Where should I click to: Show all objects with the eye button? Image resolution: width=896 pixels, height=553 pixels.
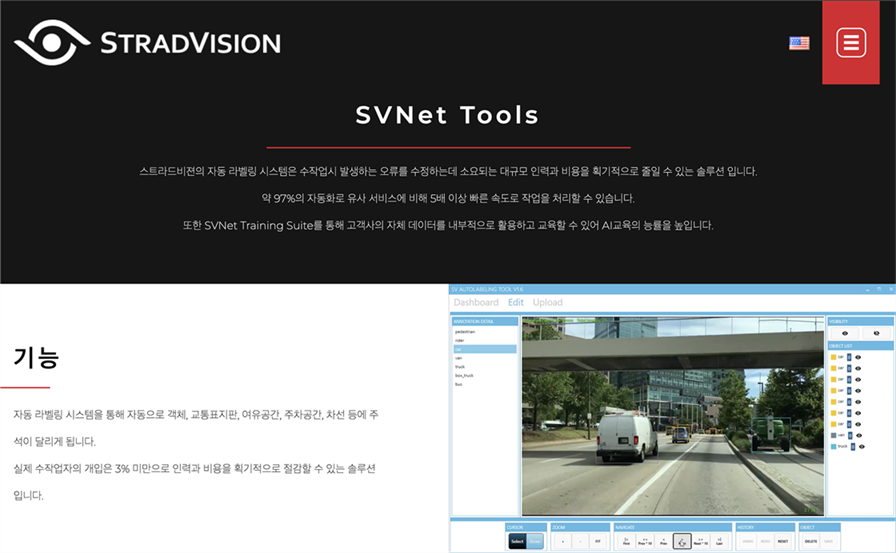click(x=845, y=333)
